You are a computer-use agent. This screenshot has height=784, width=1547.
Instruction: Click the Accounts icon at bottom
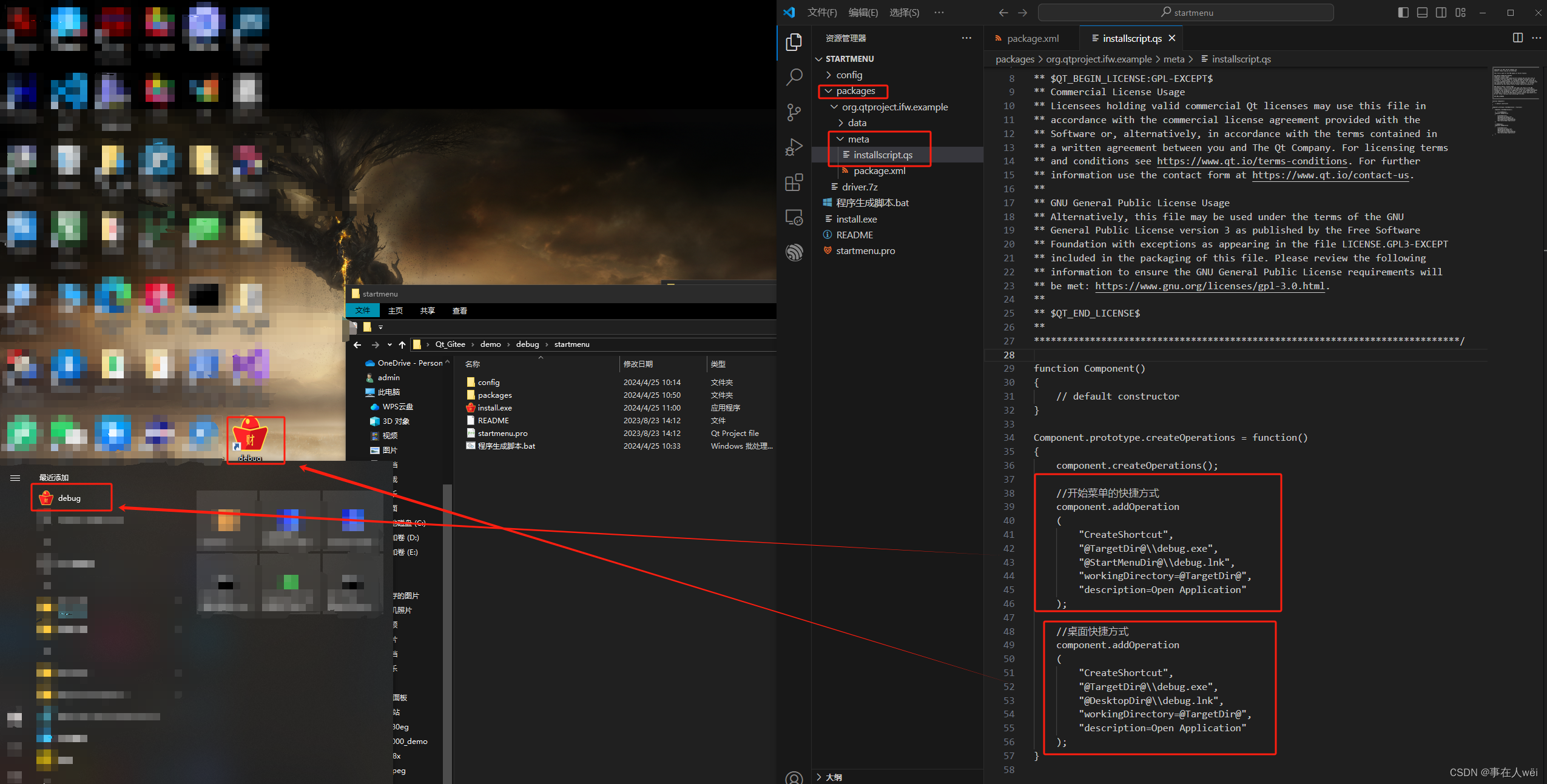(x=794, y=777)
